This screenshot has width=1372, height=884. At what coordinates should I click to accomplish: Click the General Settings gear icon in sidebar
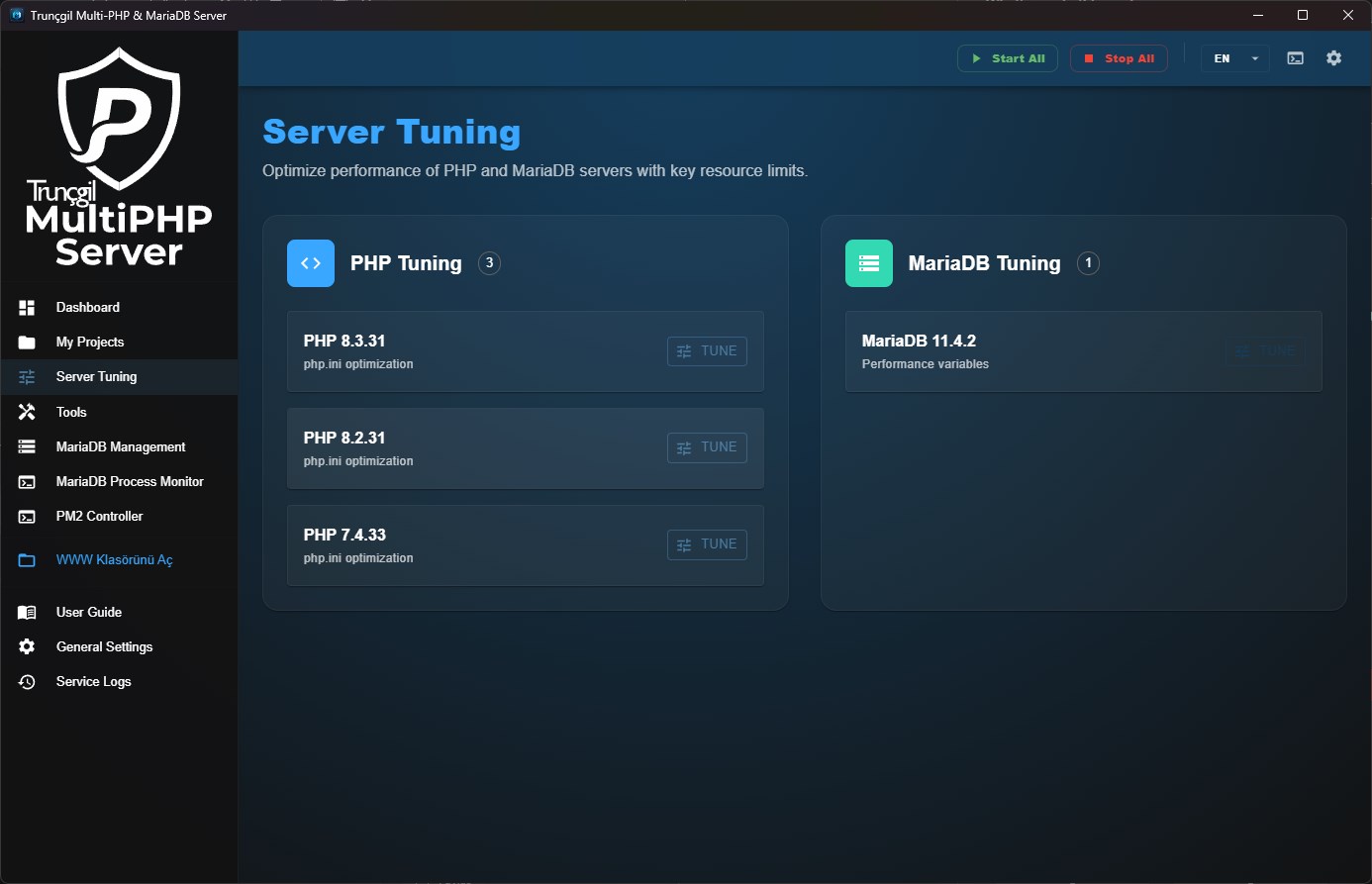coord(27,646)
